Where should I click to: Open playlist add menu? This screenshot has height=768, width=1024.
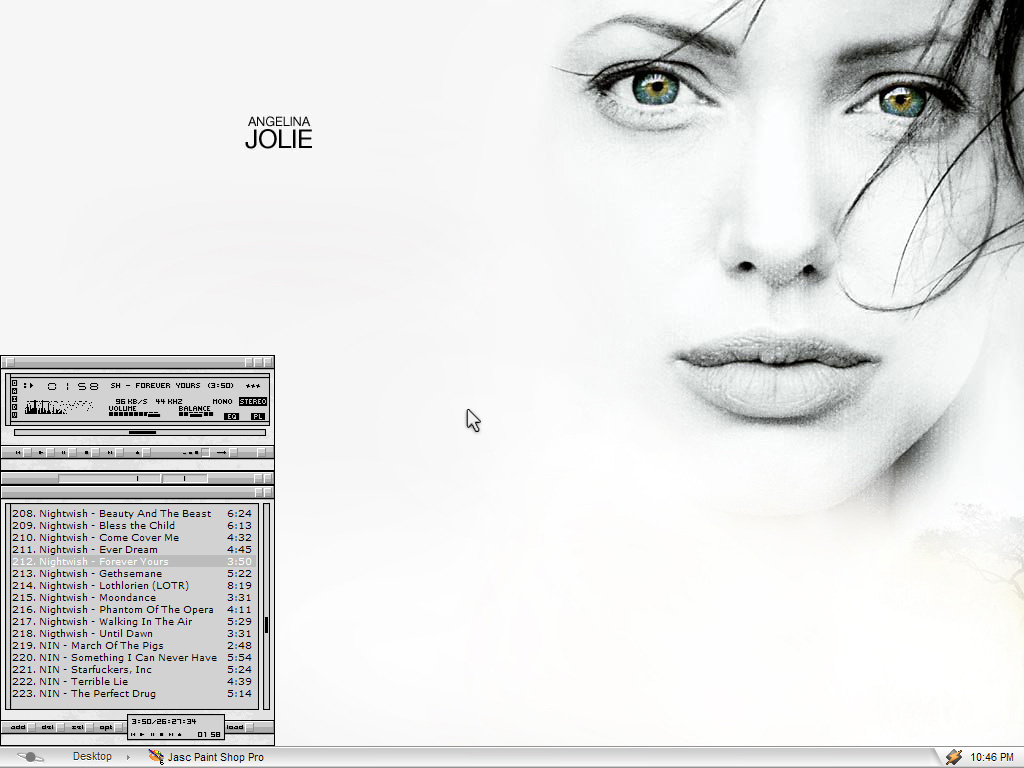pos(23,727)
